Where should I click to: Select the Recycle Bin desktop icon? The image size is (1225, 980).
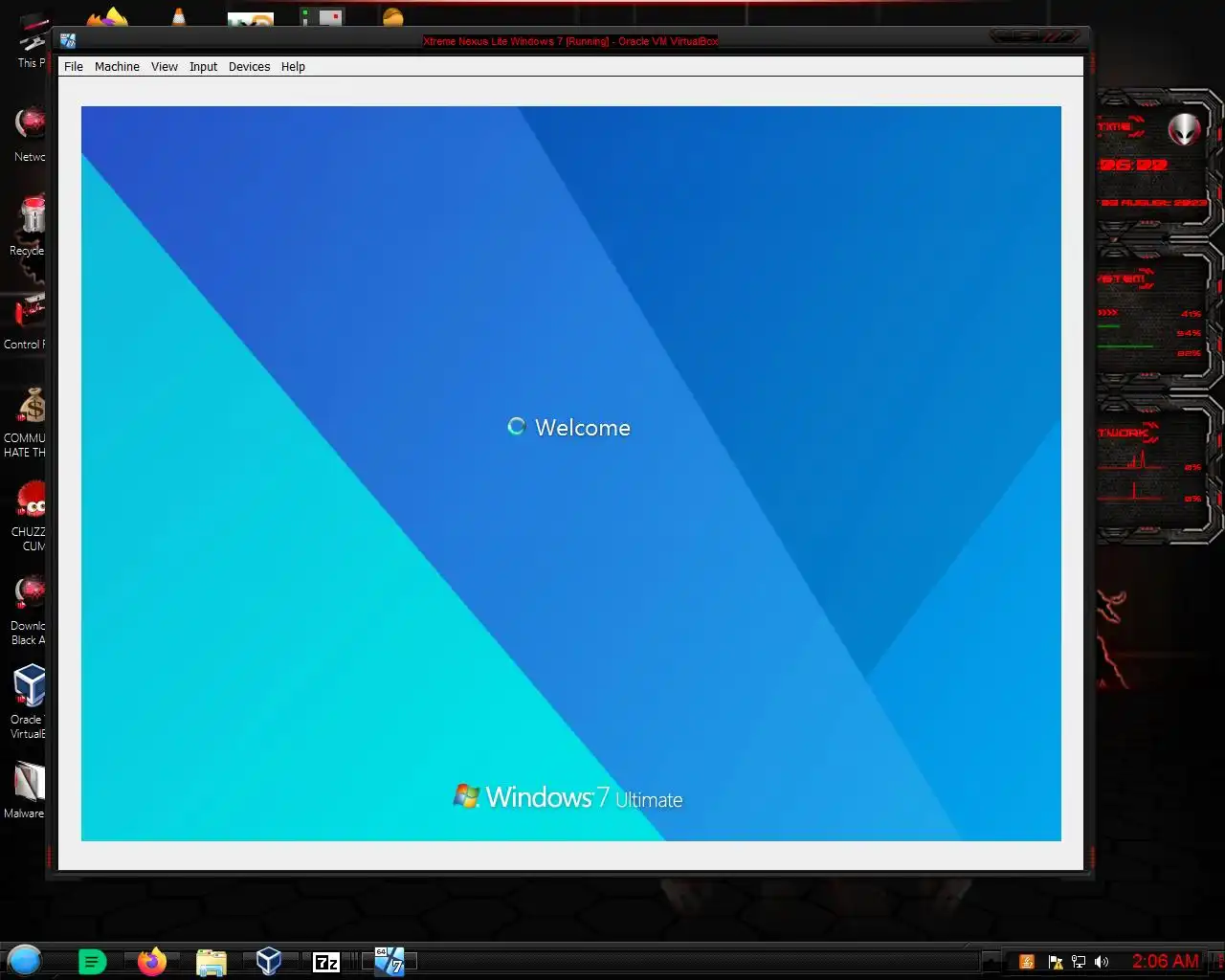[x=29, y=226]
